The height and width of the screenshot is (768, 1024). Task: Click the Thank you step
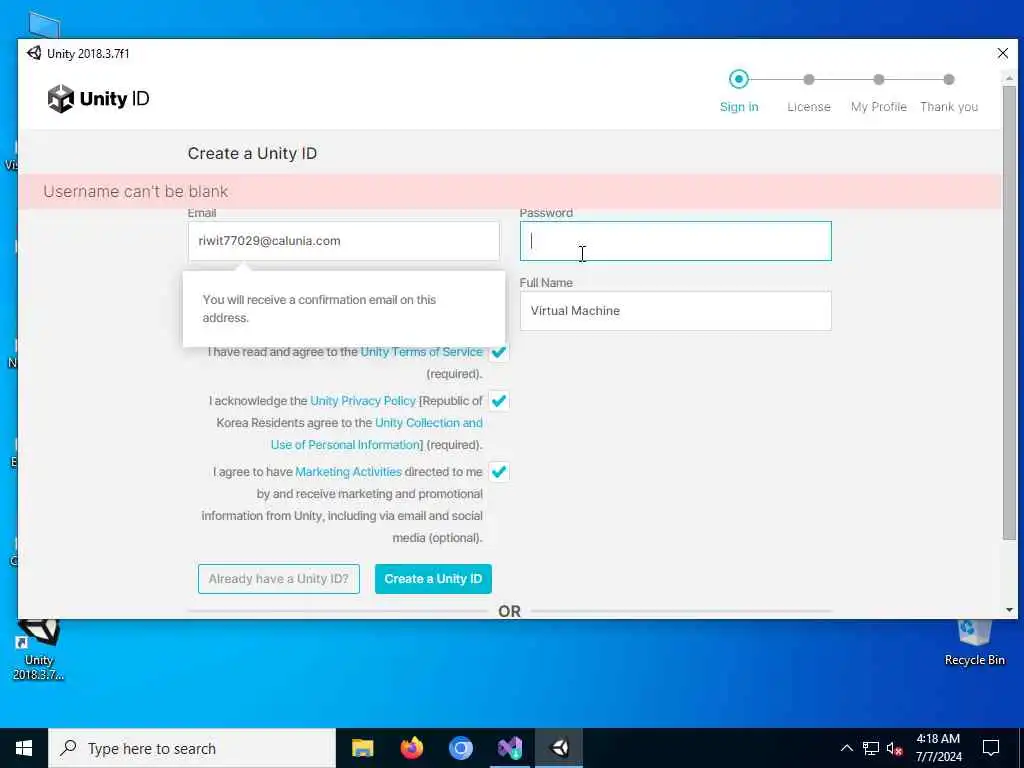click(949, 91)
